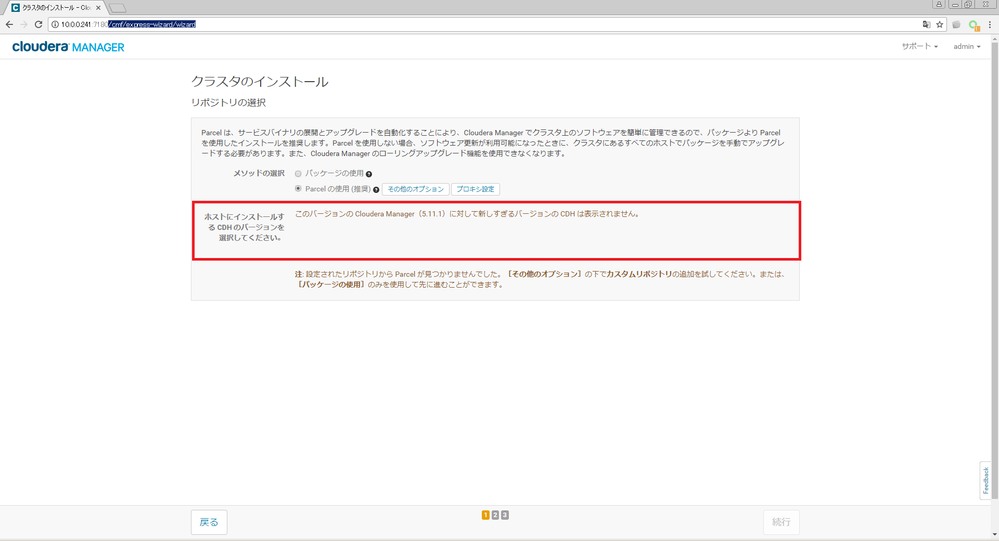The width and height of the screenshot is (999, 541).
Task: Select the クラスタのインストール browser tab
Action: pyautogui.click(x=56, y=8)
